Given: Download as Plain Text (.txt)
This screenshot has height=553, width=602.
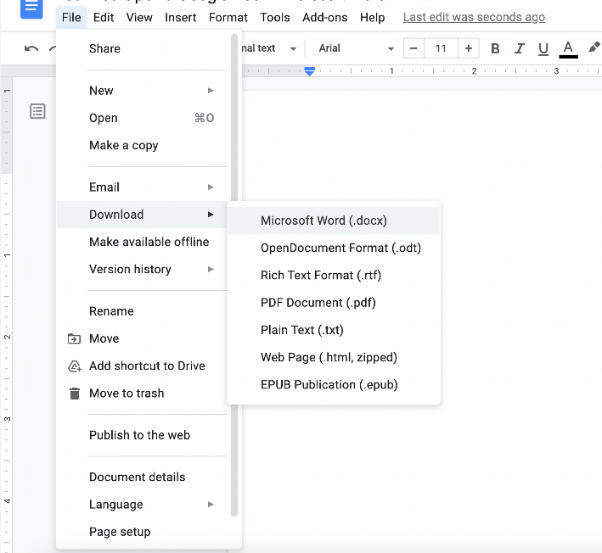Looking at the screenshot, I should [x=334, y=330].
